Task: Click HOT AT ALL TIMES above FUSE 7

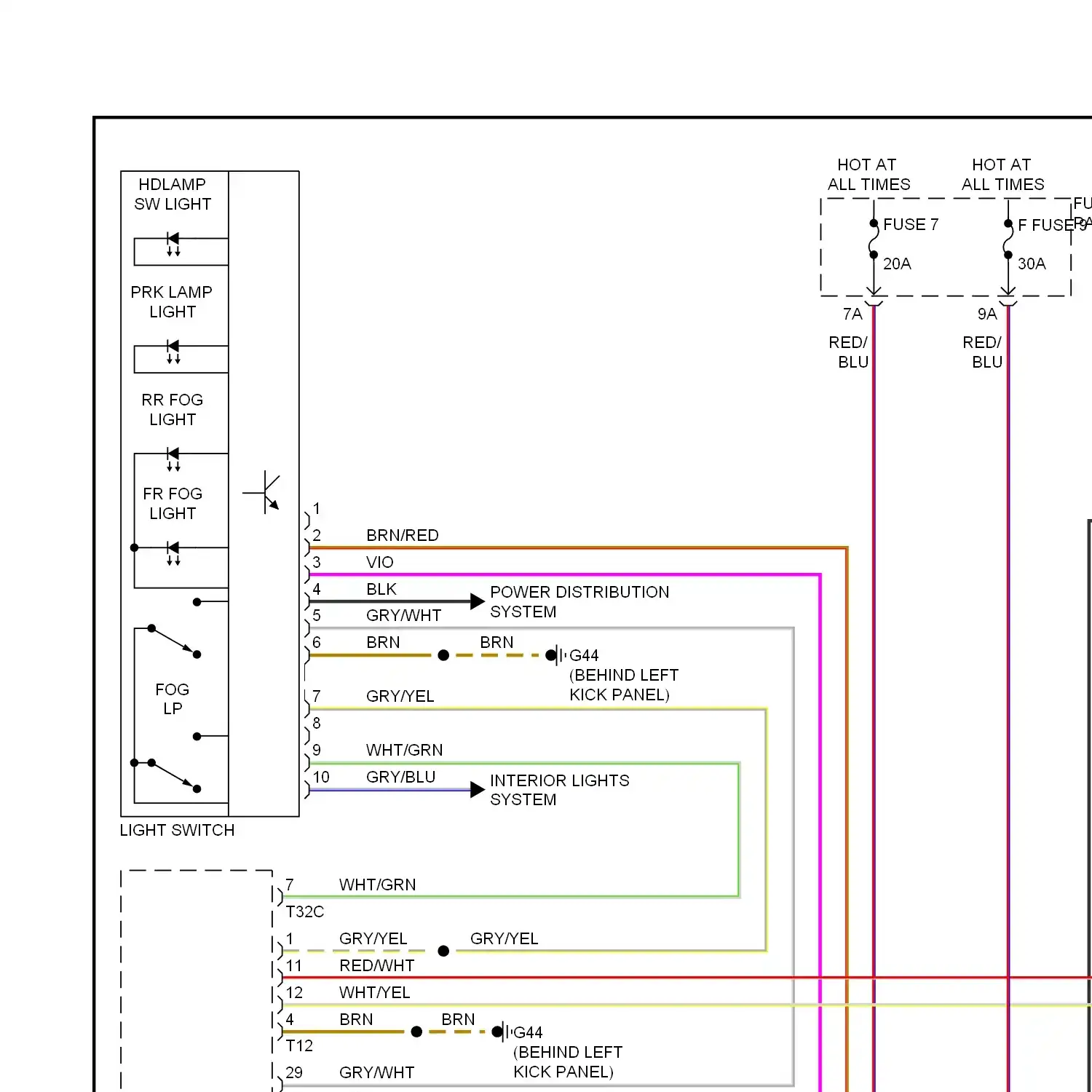Action: (x=869, y=175)
